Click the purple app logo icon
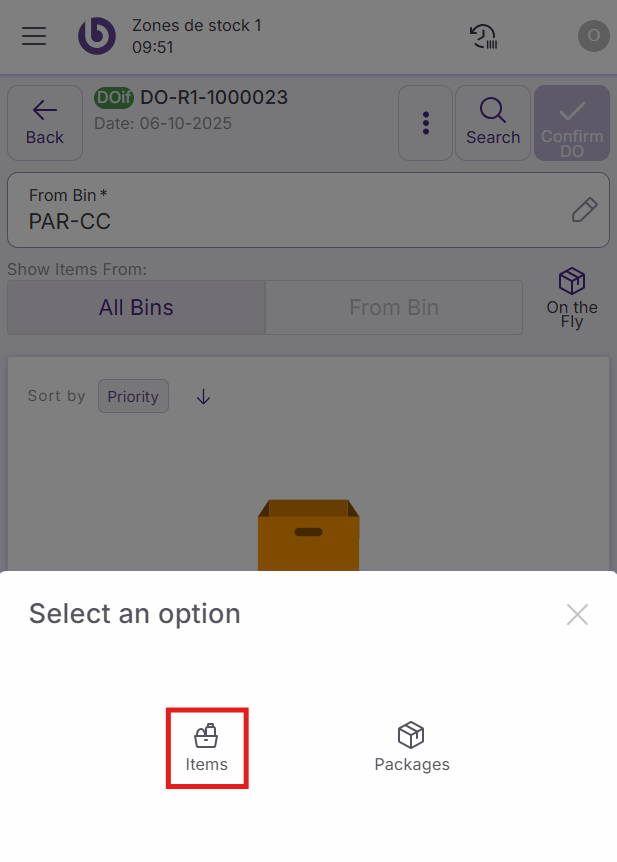Screen dimensions: 617x862 click(x=97, y=36)
